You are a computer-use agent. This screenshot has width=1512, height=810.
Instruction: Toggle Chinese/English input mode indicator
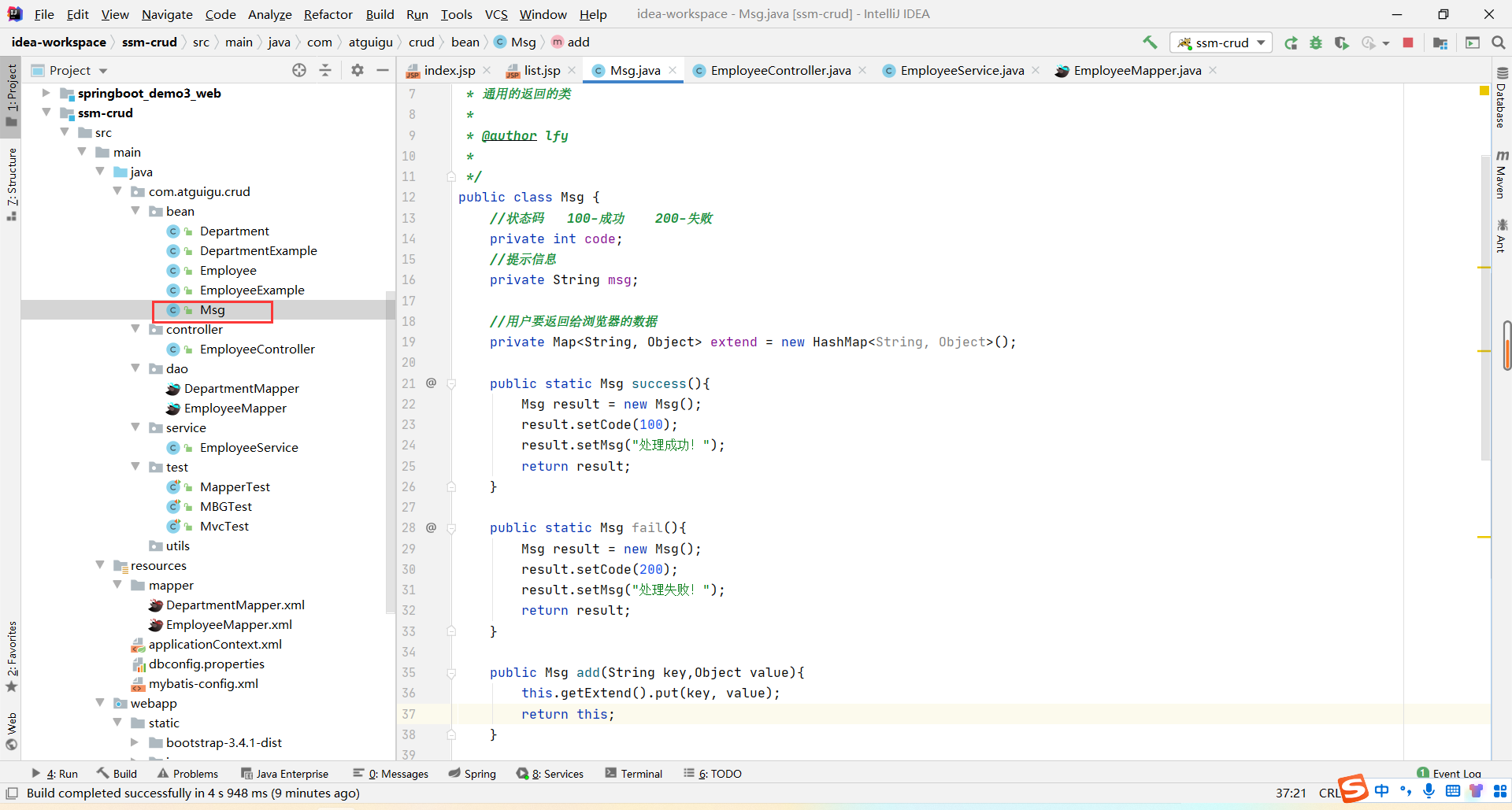[1382, 790]
